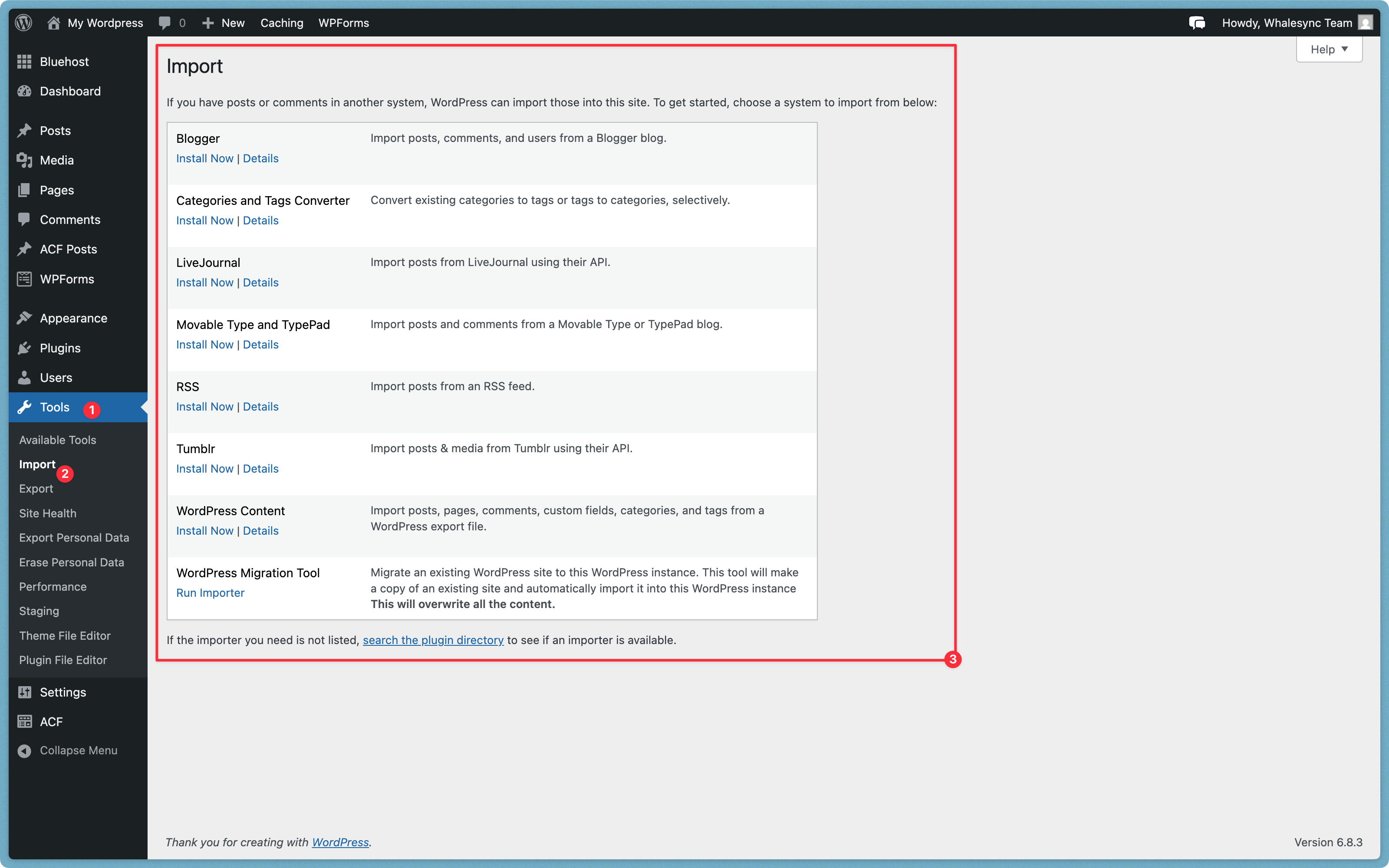Viewport: 1389px width, 868px height.
Task: Open the comments bubble icon in admin bar
Action: click(x=165, y=23)
